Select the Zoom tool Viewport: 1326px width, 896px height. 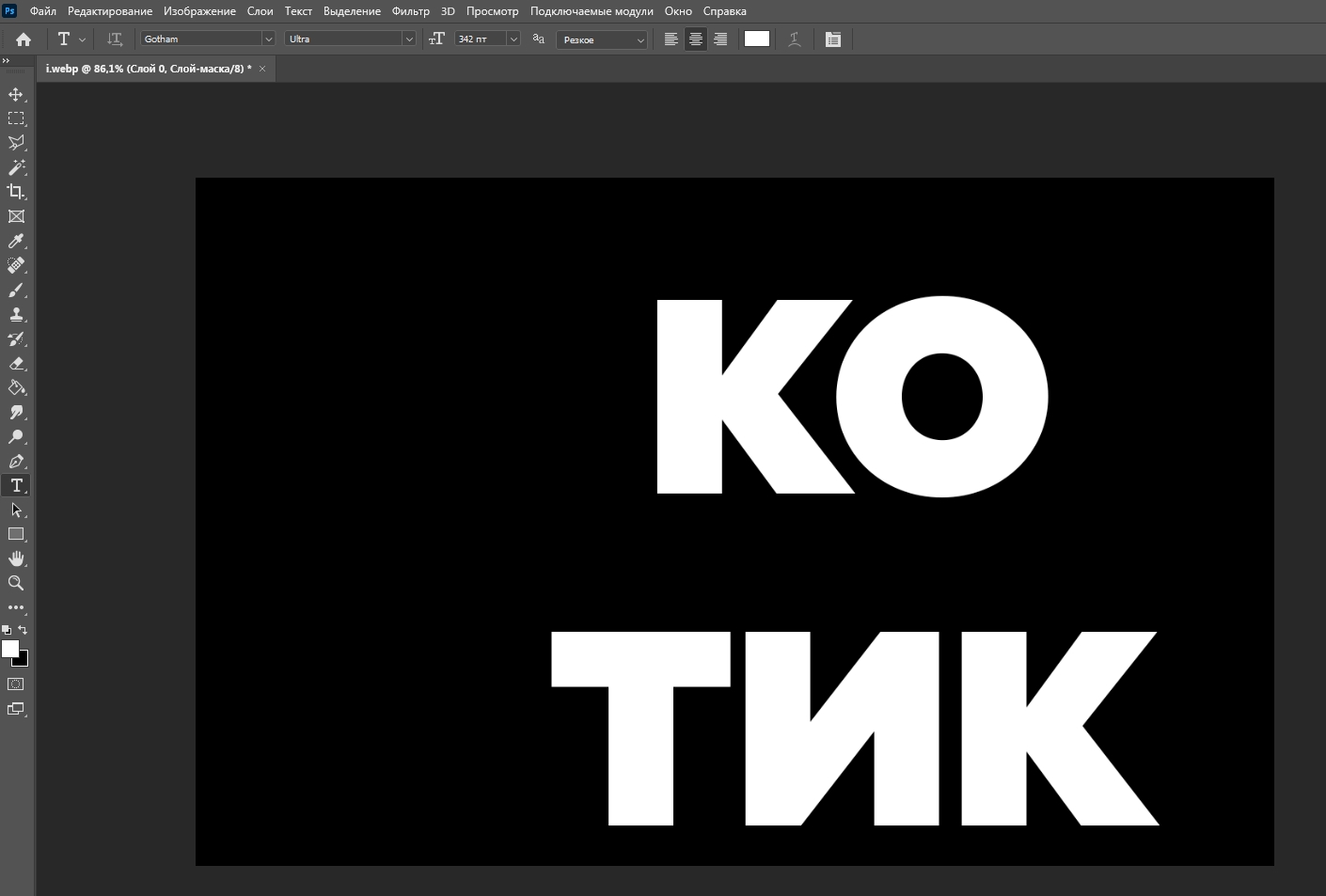[16, 583]
